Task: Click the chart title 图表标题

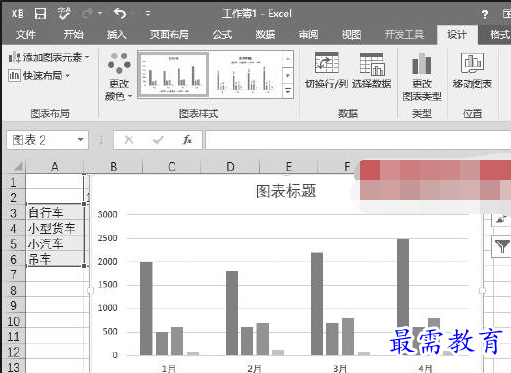Action: tap(286, 191)
